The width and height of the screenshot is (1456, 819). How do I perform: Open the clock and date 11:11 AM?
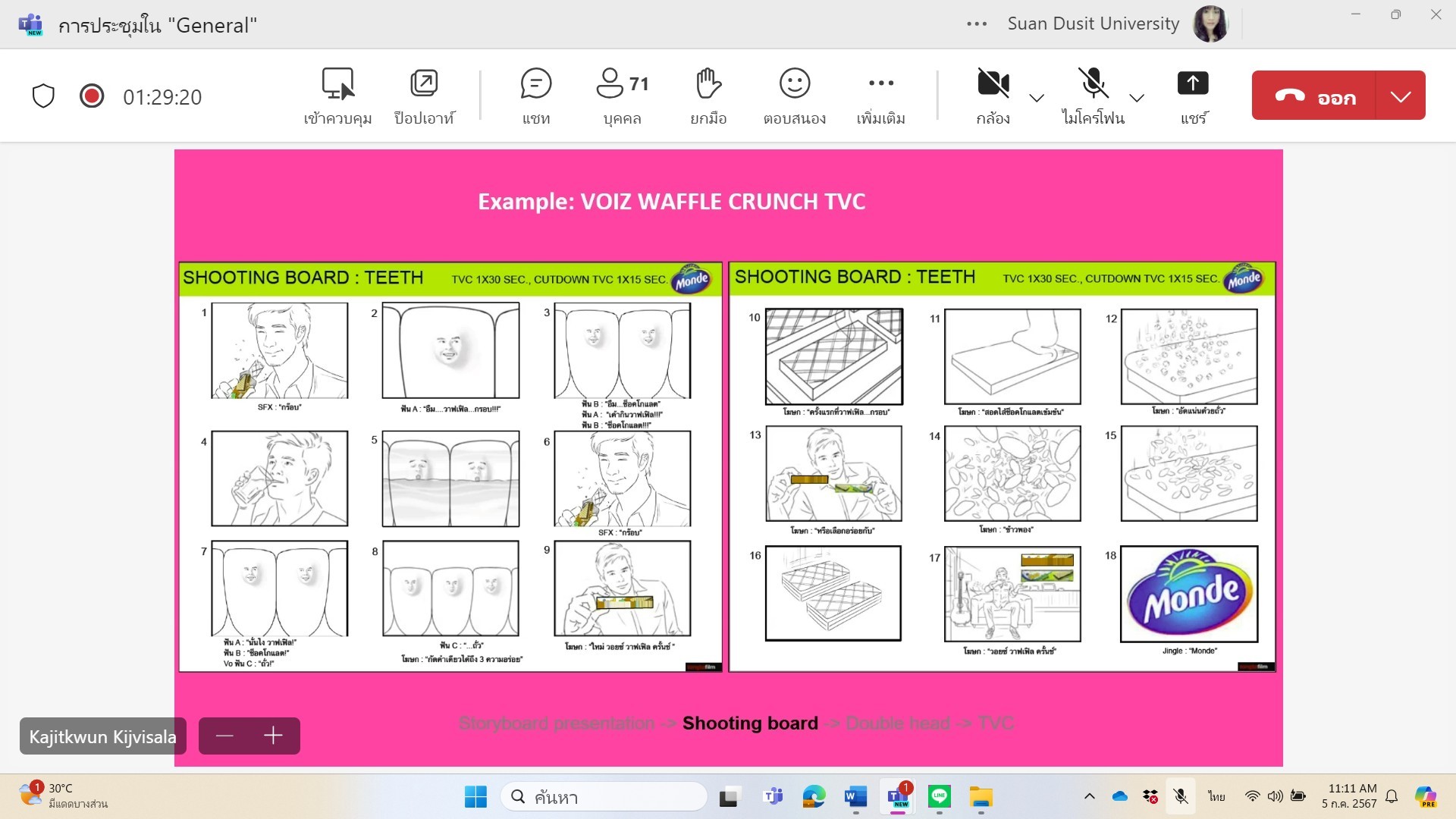(1349, 796)
